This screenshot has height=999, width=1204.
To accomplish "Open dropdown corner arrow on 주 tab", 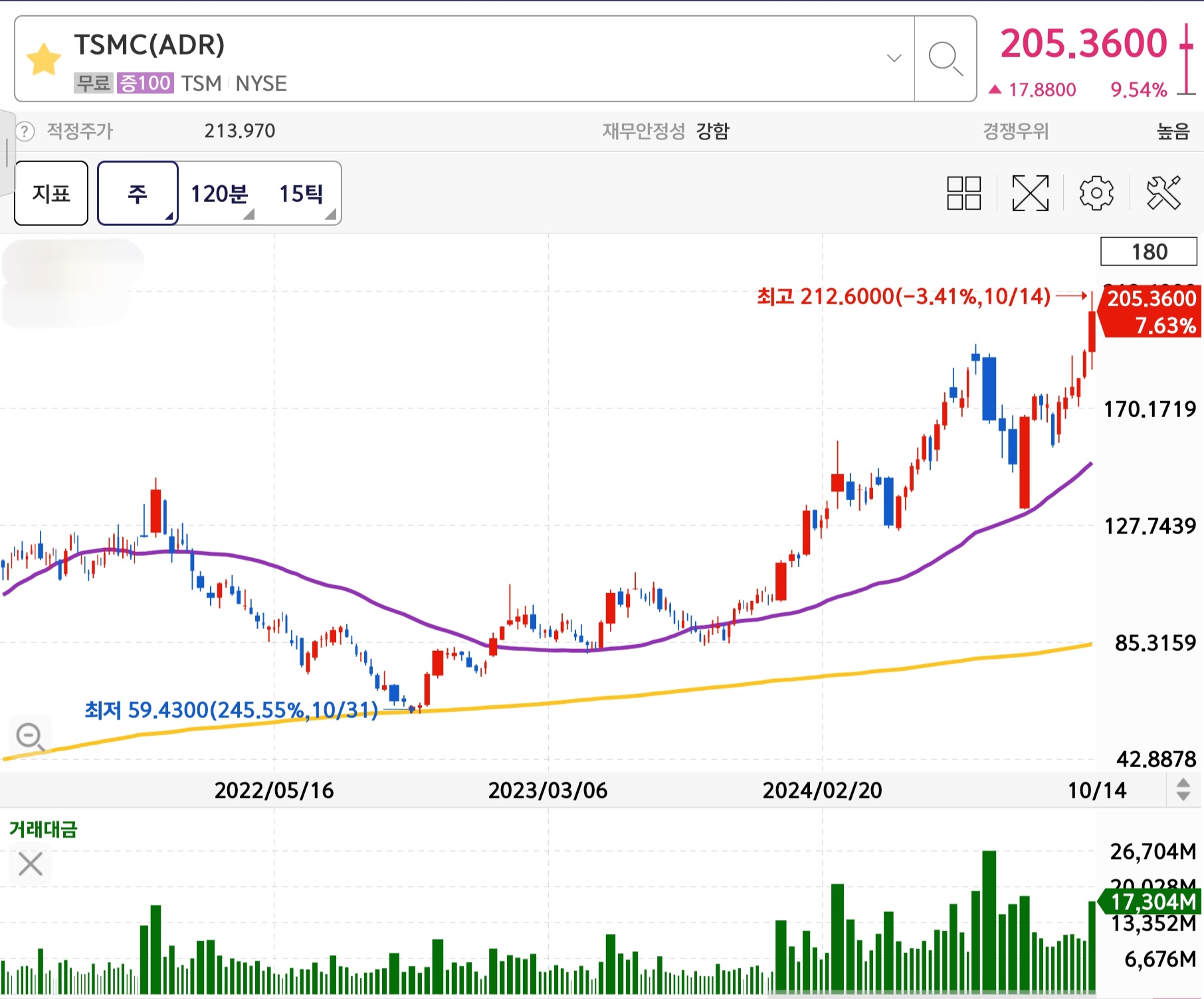I will [169, 215].
